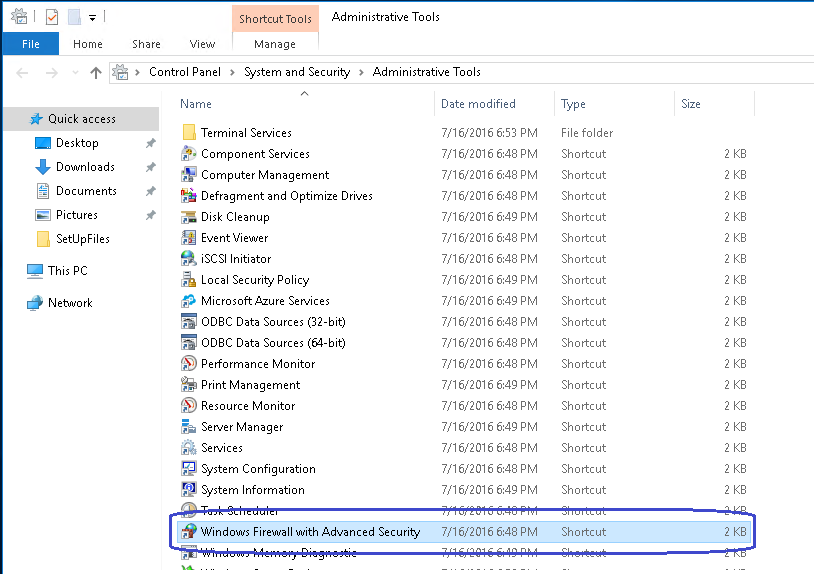This screenshot has width=814, height=574.
Task: Select the Windows Memory Diagnostic entry name
Action: pyautogui.click(x=279, y=553)
